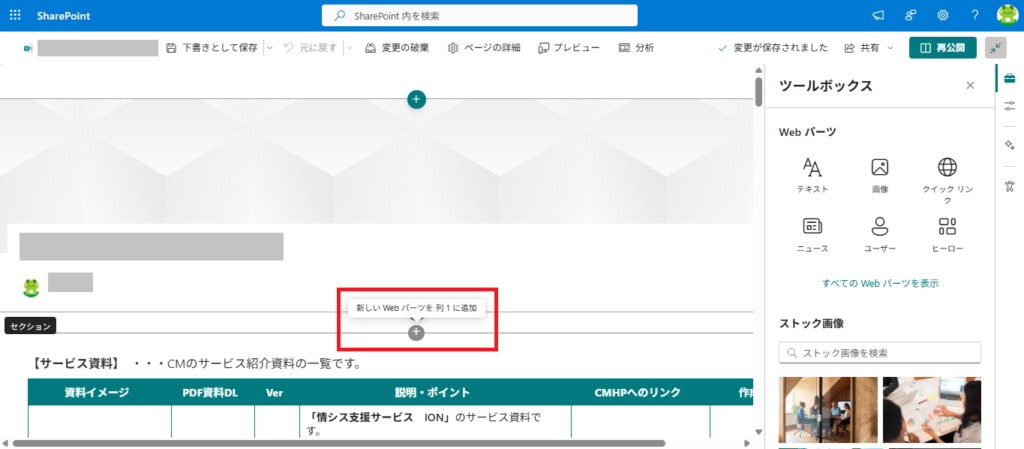Click すべての Web パーツを表示 link
Screen dimensions: 1024x449
[x=880, y=283]
